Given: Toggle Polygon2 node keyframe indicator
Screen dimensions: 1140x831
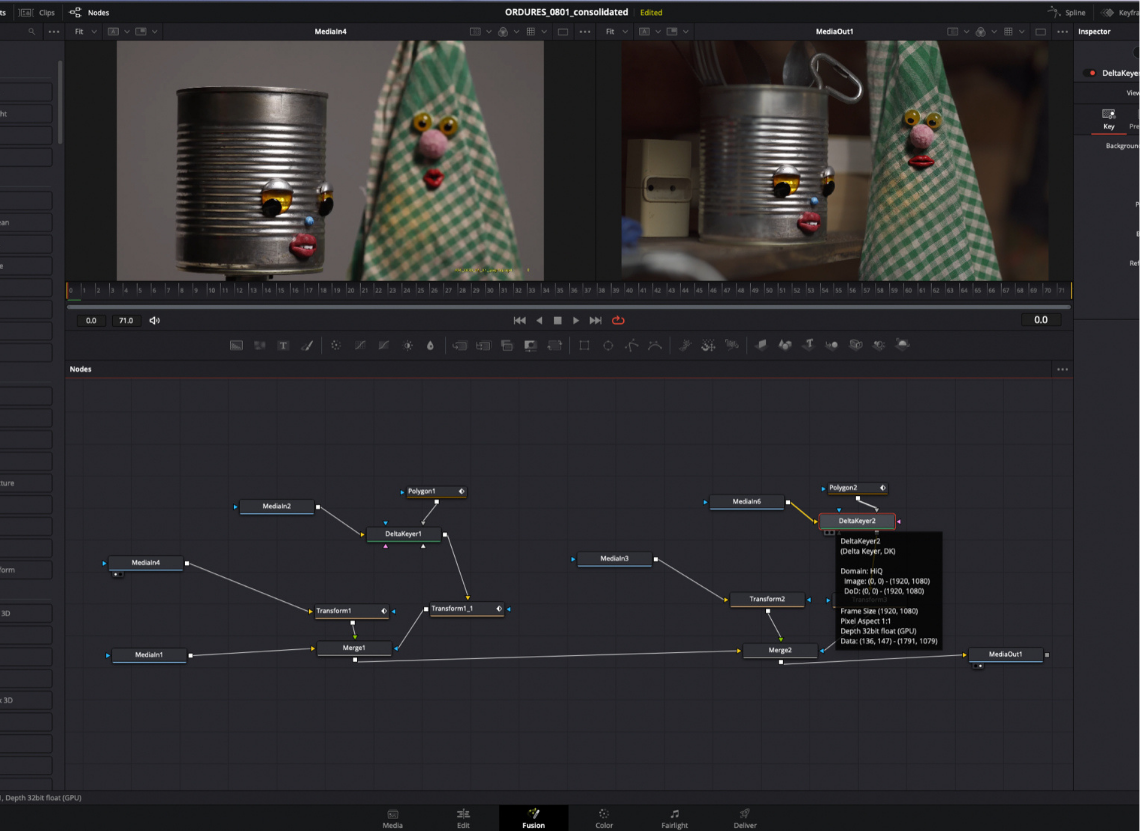Looking at the screenshot, I should point(883,488).
